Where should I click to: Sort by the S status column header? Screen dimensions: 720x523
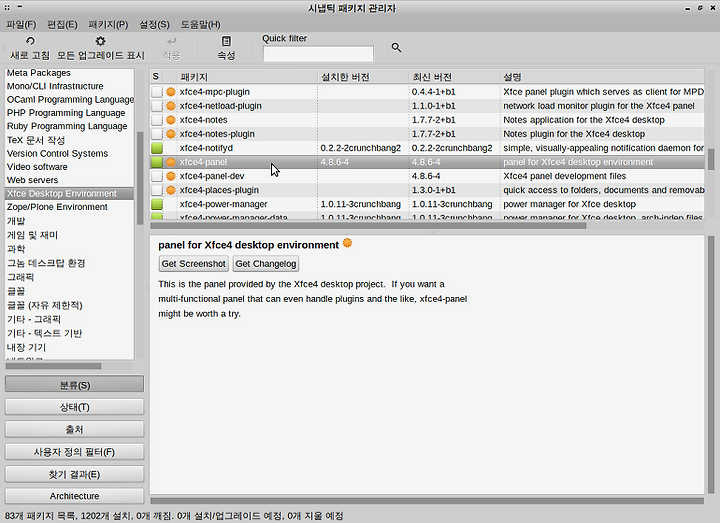coord(157,77)
